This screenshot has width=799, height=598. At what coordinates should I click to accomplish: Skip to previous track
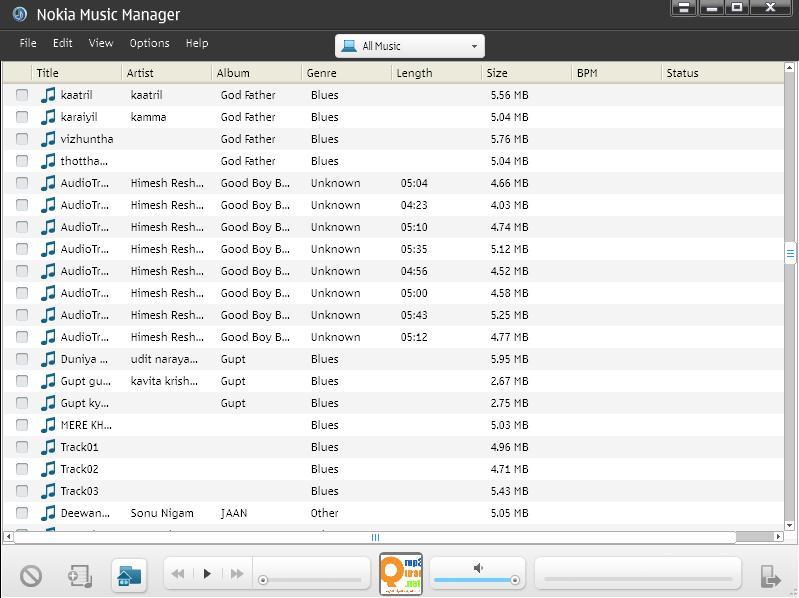point(178,574)
